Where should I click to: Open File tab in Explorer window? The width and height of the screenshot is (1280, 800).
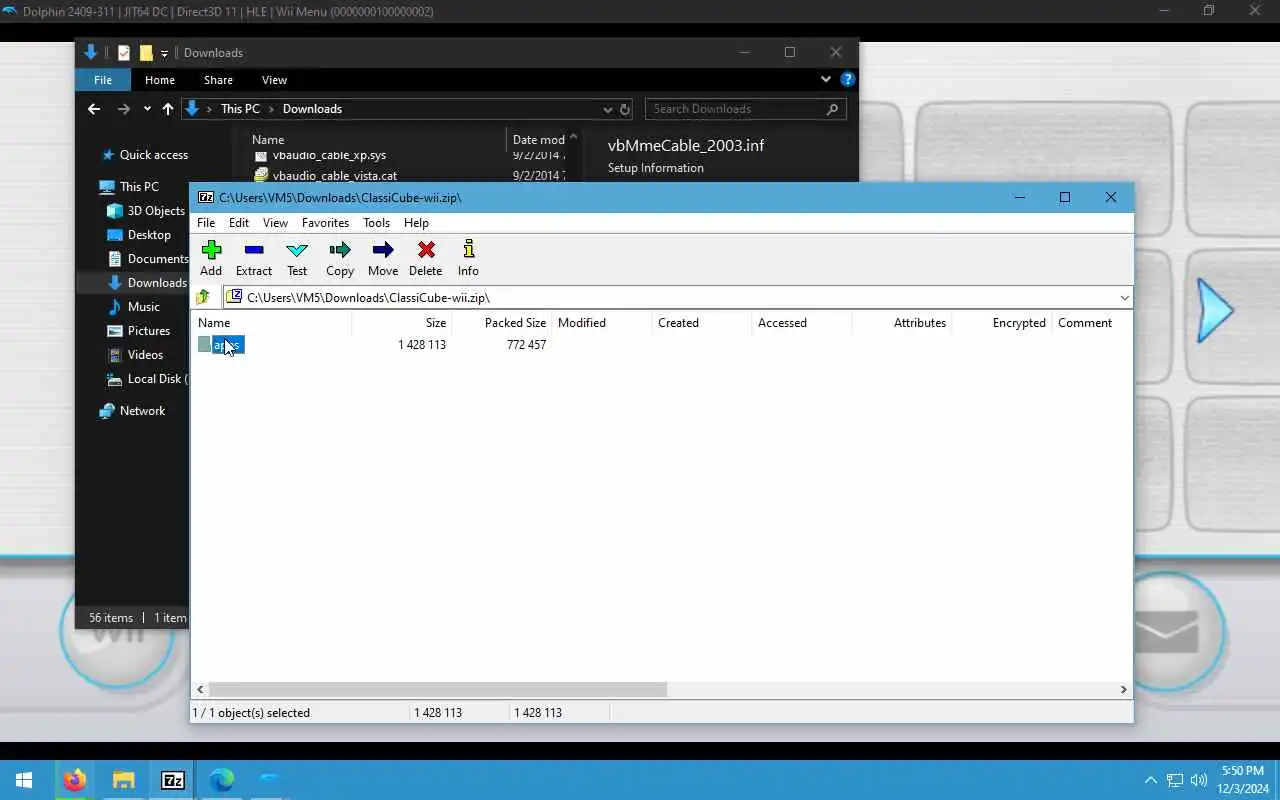[x=103, y=80]
